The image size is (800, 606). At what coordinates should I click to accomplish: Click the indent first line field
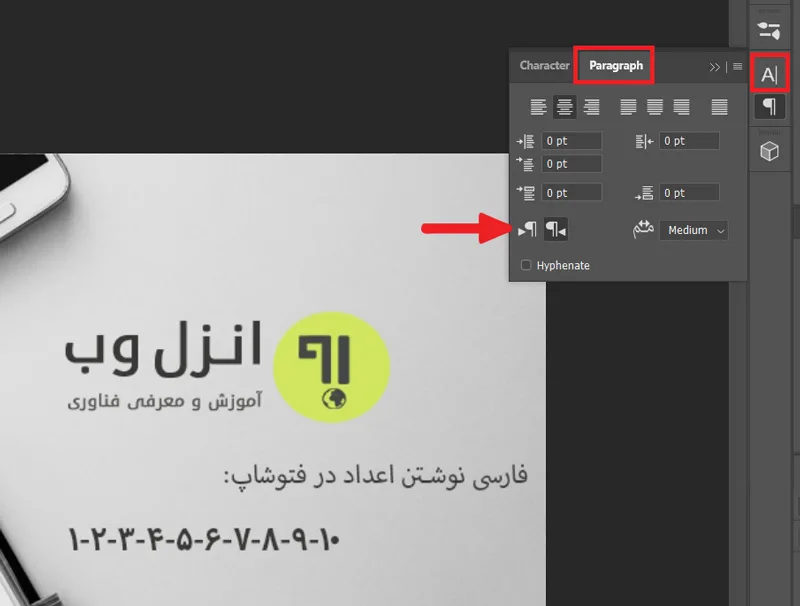tap(571, 164)
